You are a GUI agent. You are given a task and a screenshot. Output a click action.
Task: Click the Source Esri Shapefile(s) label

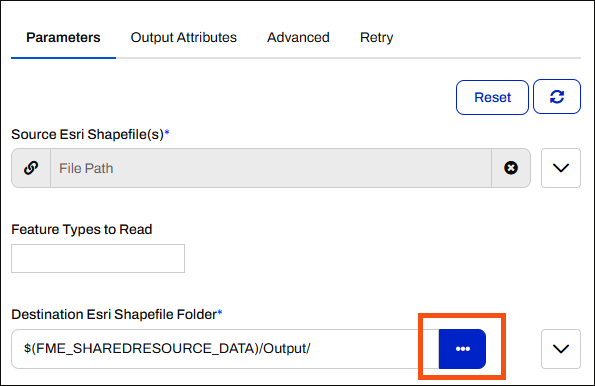pos(88,134)
